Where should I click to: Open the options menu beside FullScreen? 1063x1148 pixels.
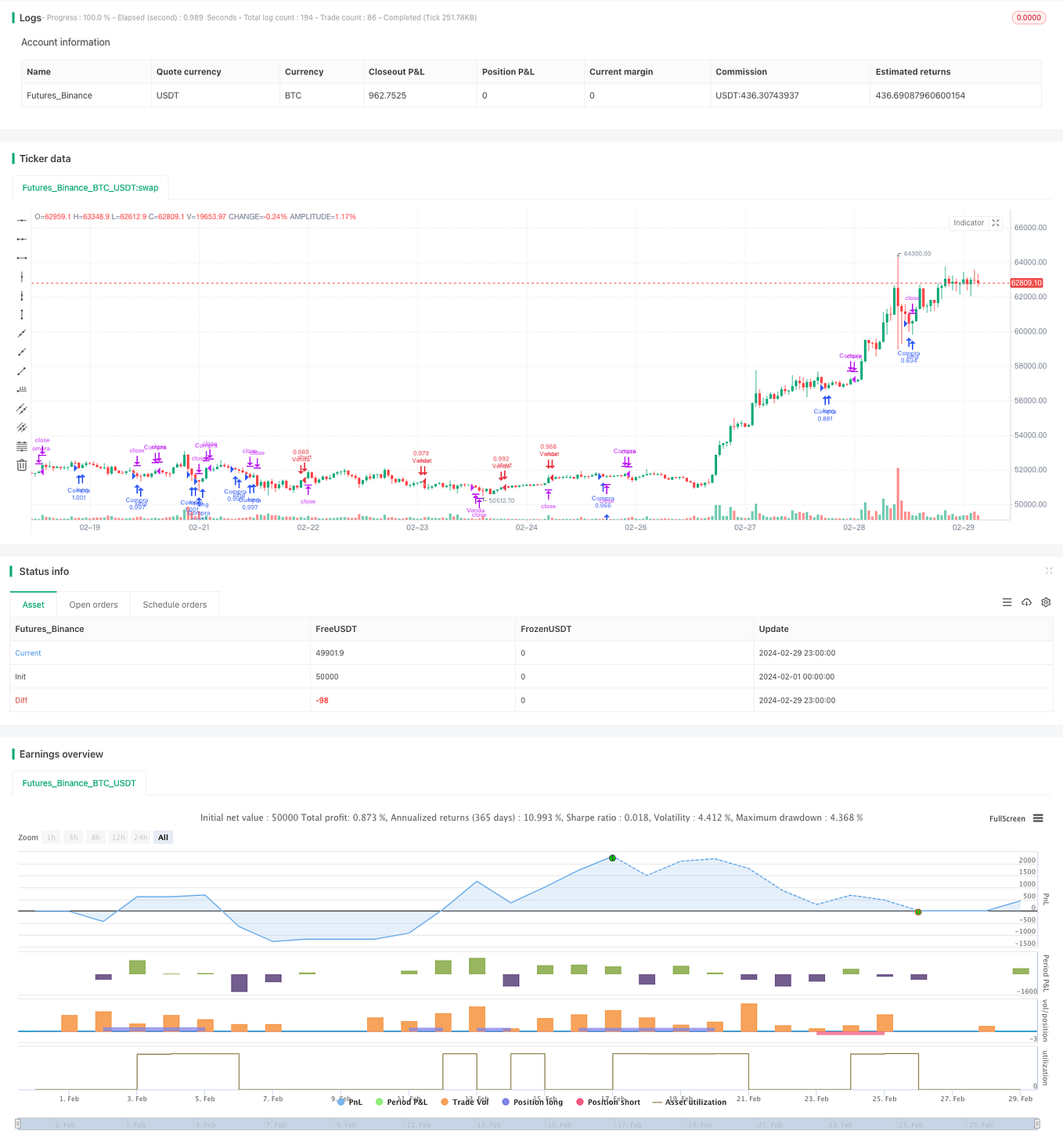(1039, 818)
